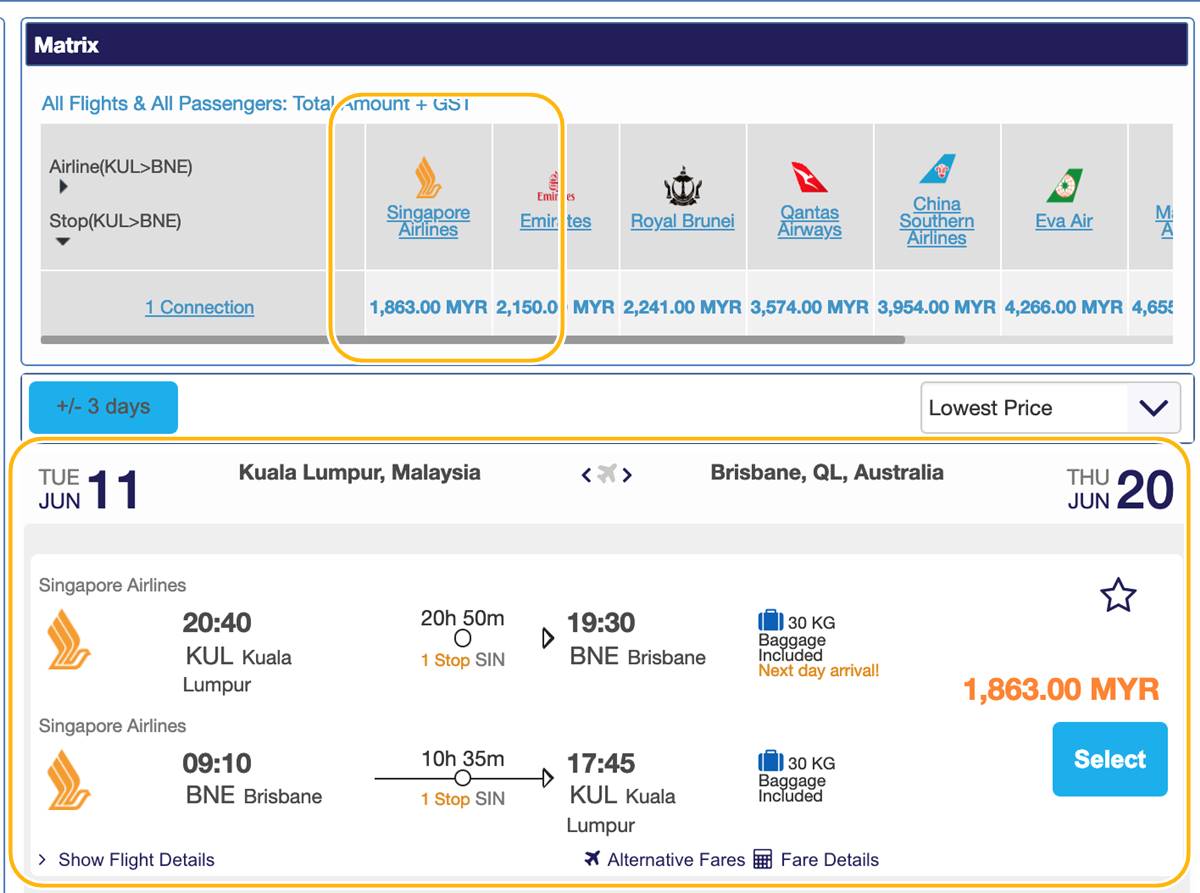1200x893 pixels.
Task: Click the 10h 35m duration
Action: tap(463, 758)
